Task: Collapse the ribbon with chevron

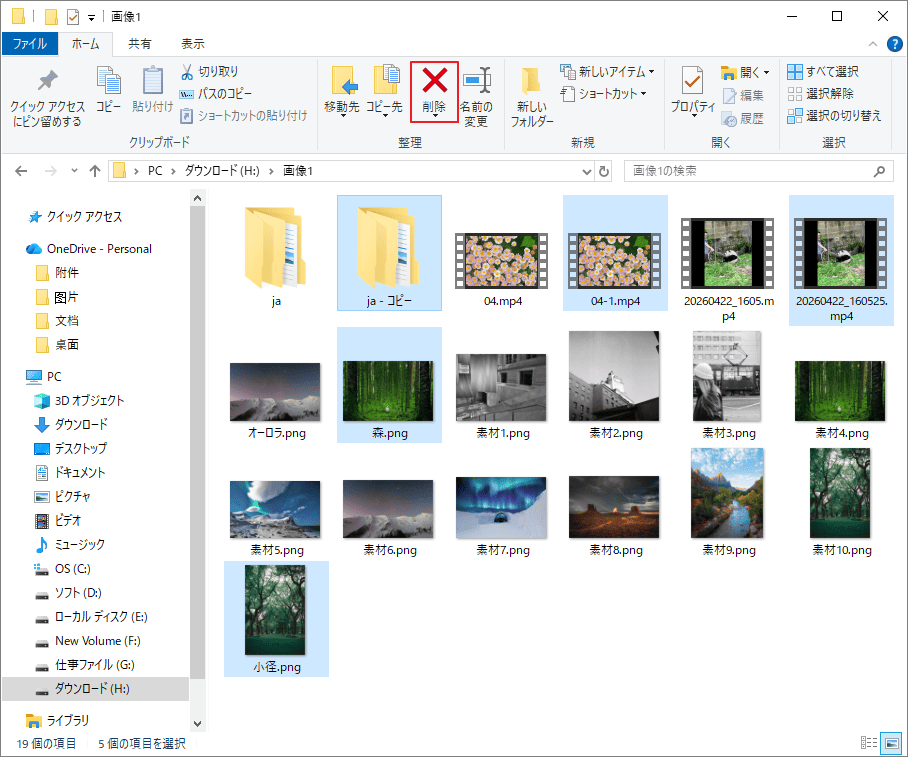Action: [x=873, y=44]
